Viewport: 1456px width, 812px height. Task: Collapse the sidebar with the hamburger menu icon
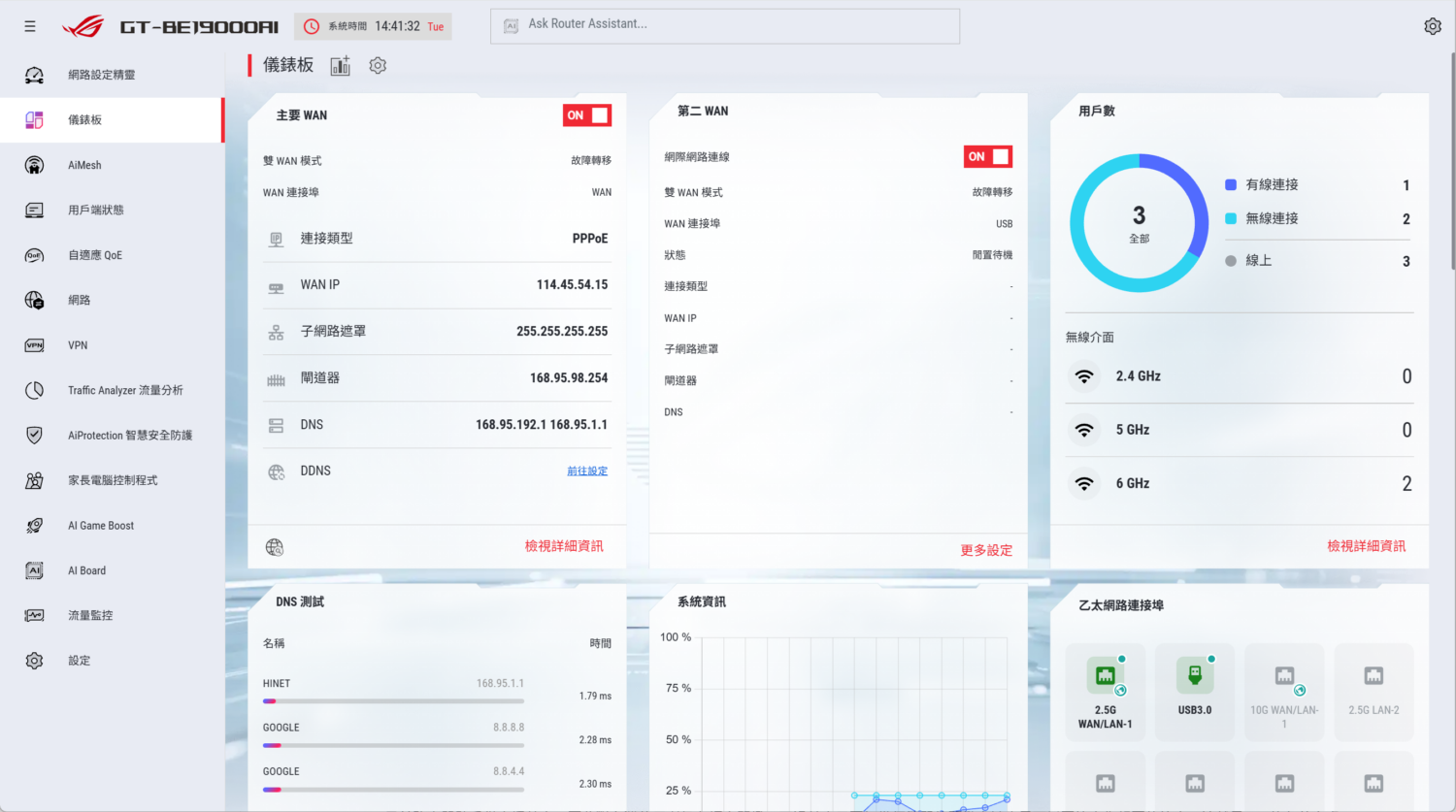coord(30,26)
